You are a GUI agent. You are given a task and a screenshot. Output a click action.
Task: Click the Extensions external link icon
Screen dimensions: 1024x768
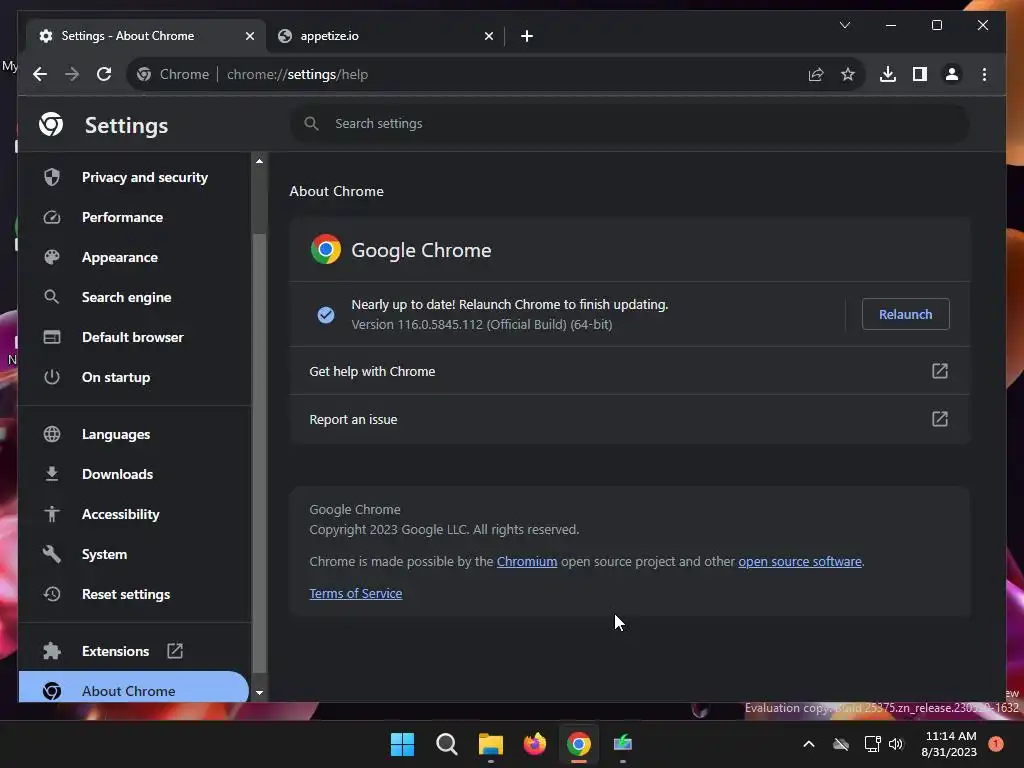click(175, 650)
